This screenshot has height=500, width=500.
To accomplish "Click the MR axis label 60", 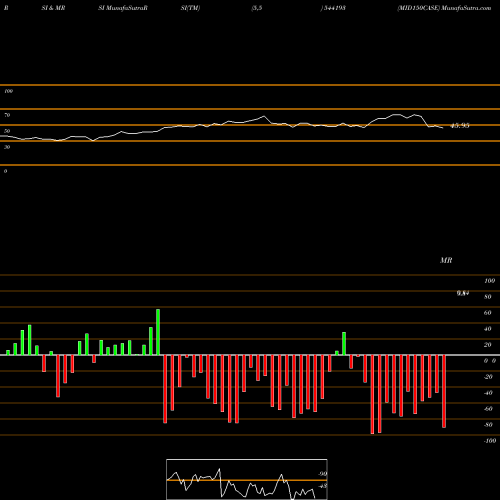I will (x=488, y=313).
